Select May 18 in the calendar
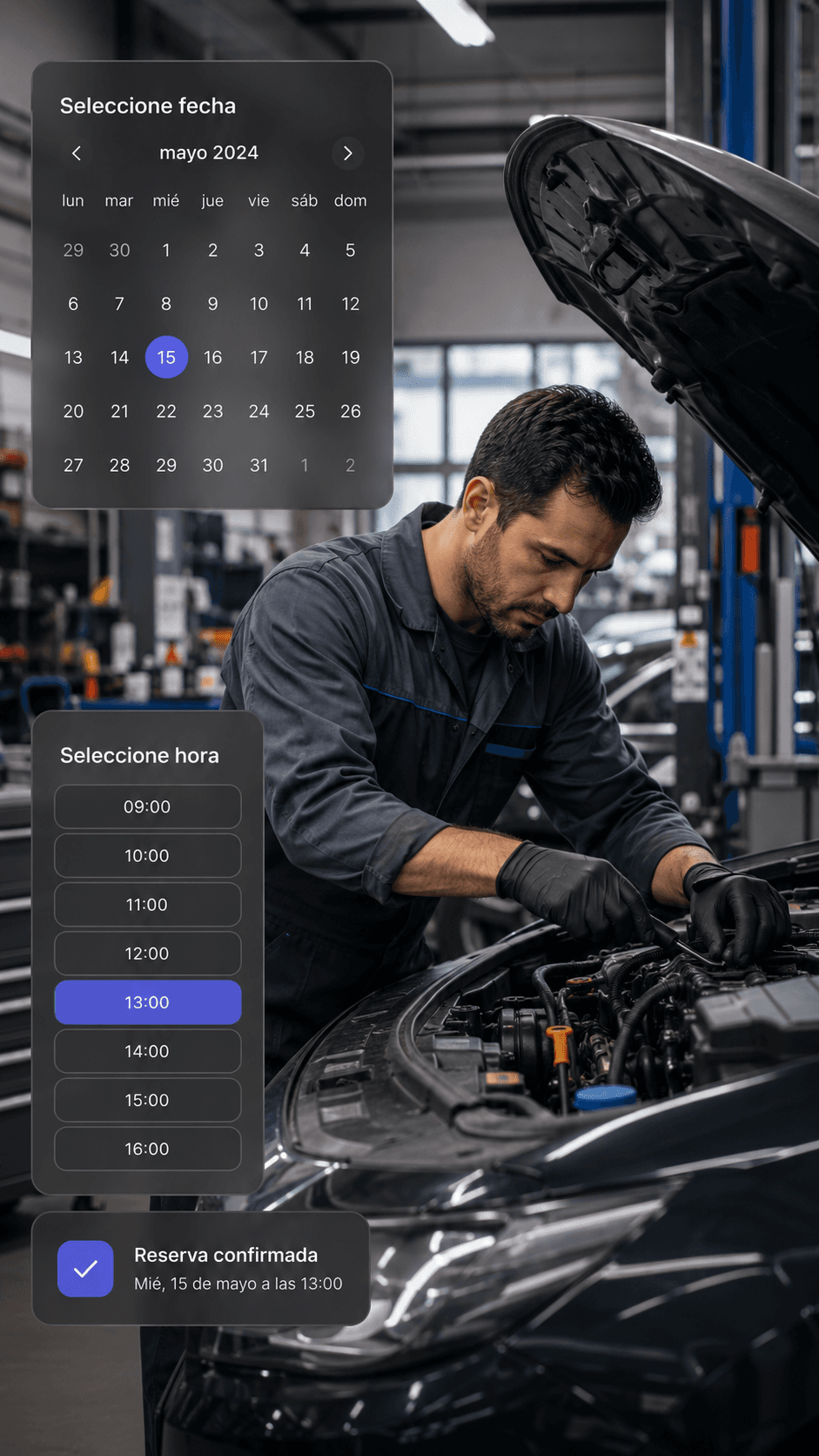Screen dimensions: 819x1456 [x=305, y=357]
